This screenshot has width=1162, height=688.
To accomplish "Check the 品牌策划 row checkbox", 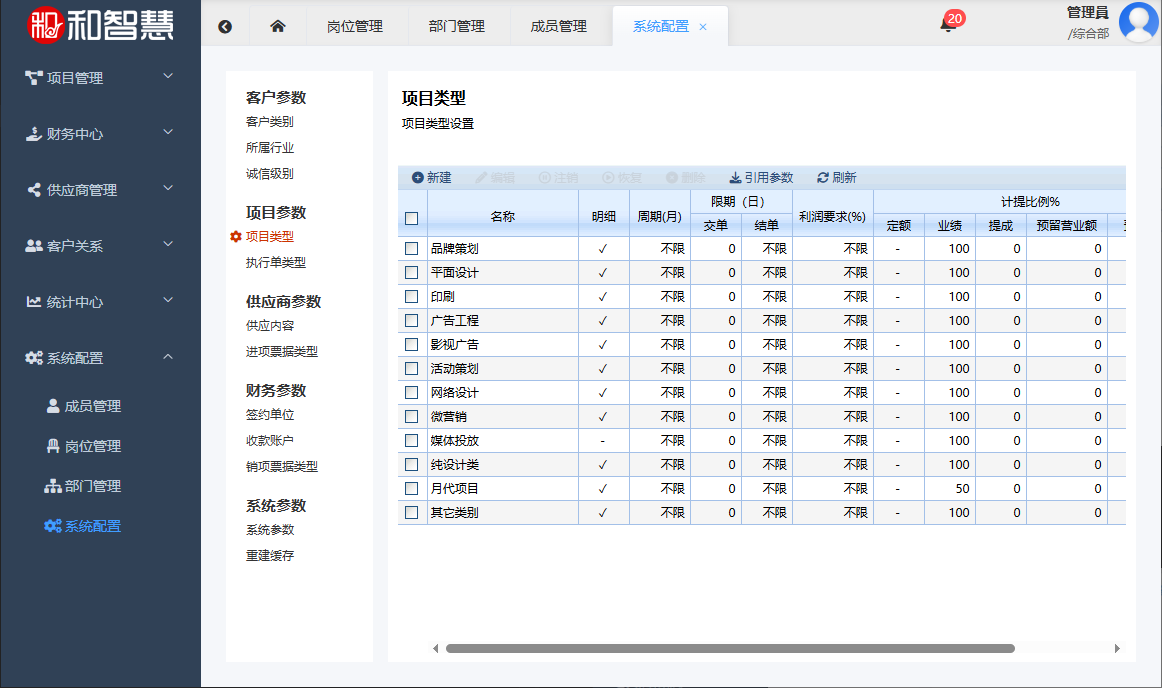I will tap(411, 248).
